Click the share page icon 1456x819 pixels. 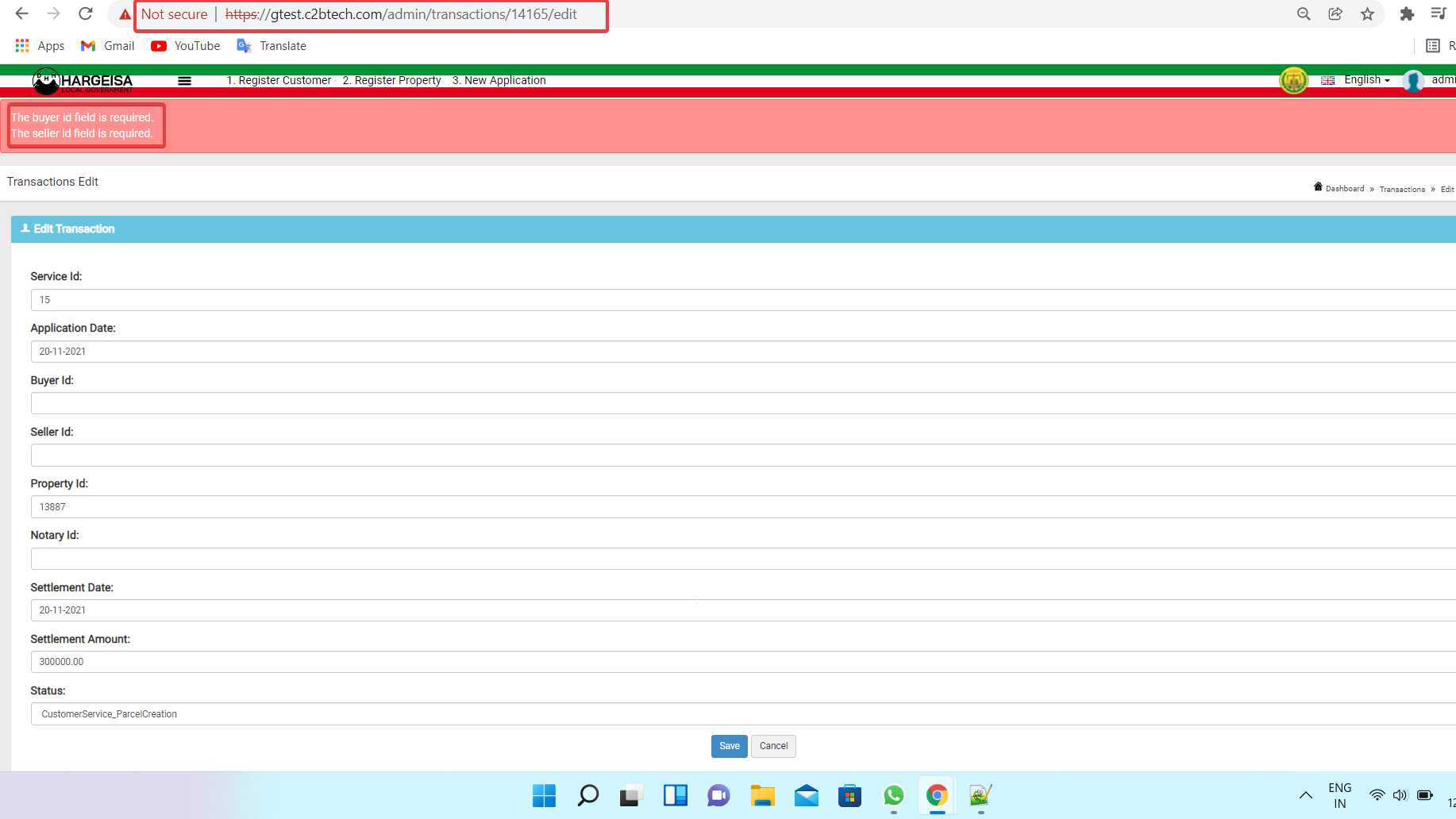pos(1335,14)
